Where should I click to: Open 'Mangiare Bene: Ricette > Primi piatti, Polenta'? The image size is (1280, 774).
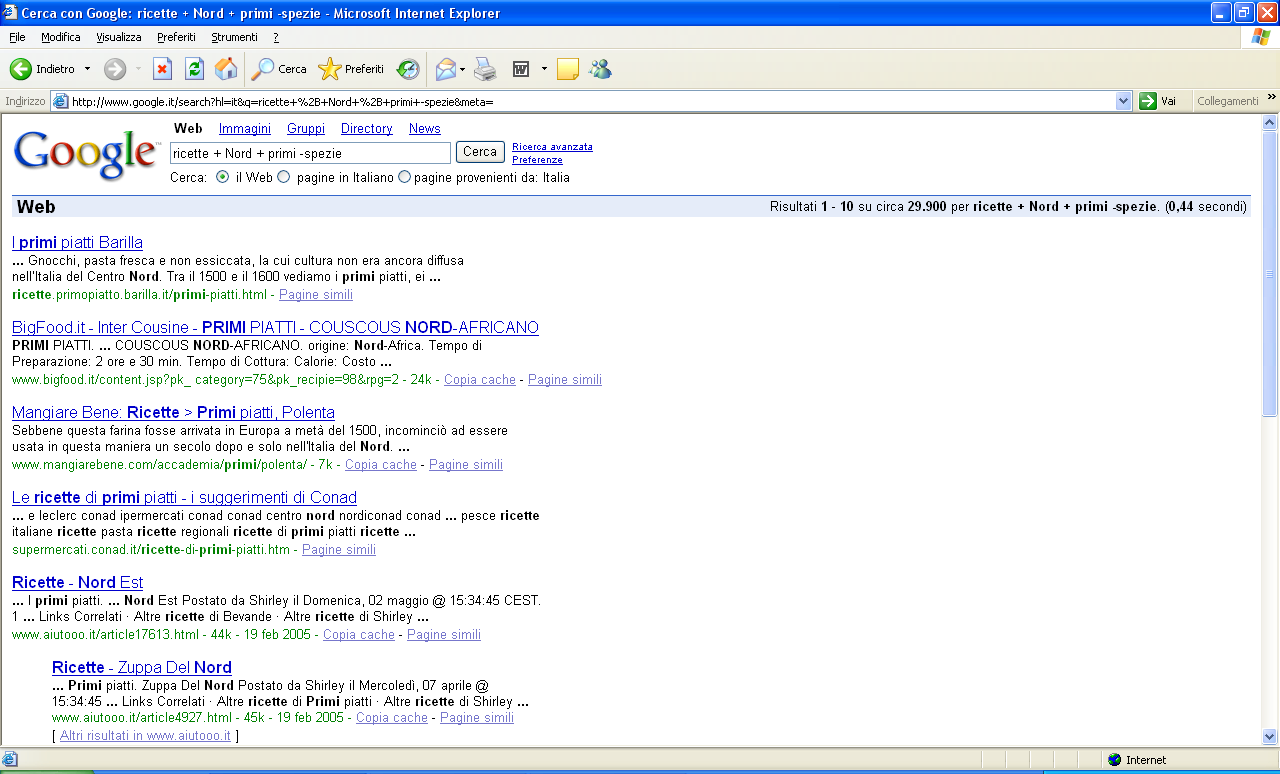click(x=173, y=412)
